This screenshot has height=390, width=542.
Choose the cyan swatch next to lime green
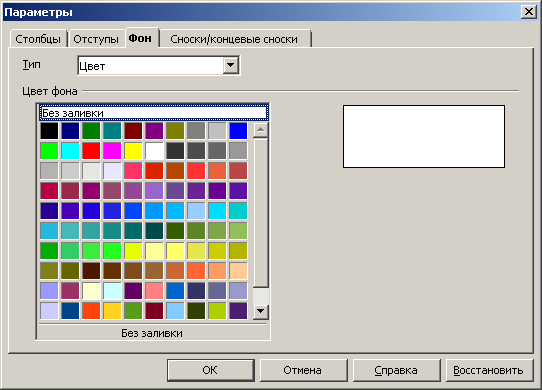pos(70,151)
